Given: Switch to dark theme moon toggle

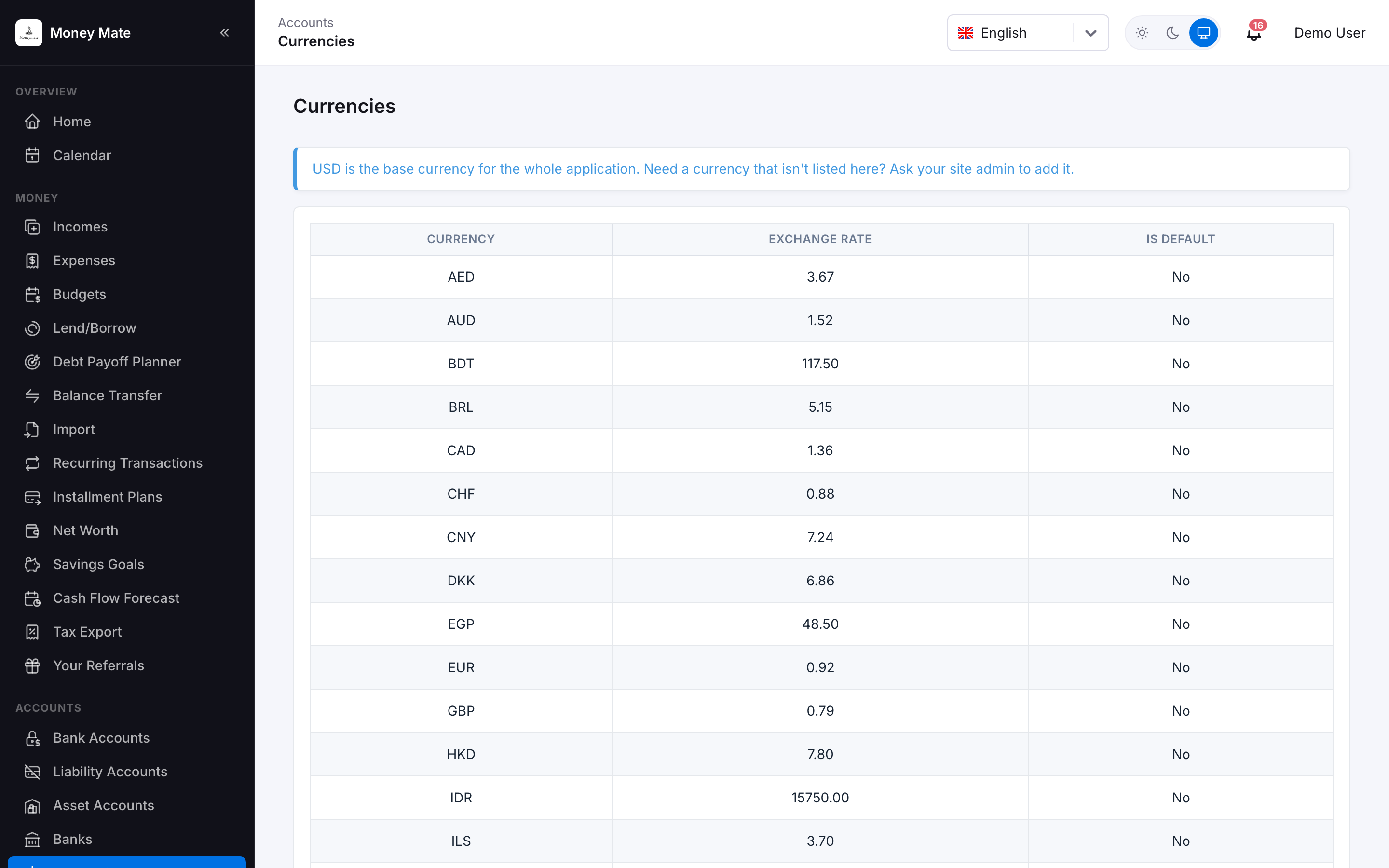Looking at the screenshot, I should [1172, 33].
